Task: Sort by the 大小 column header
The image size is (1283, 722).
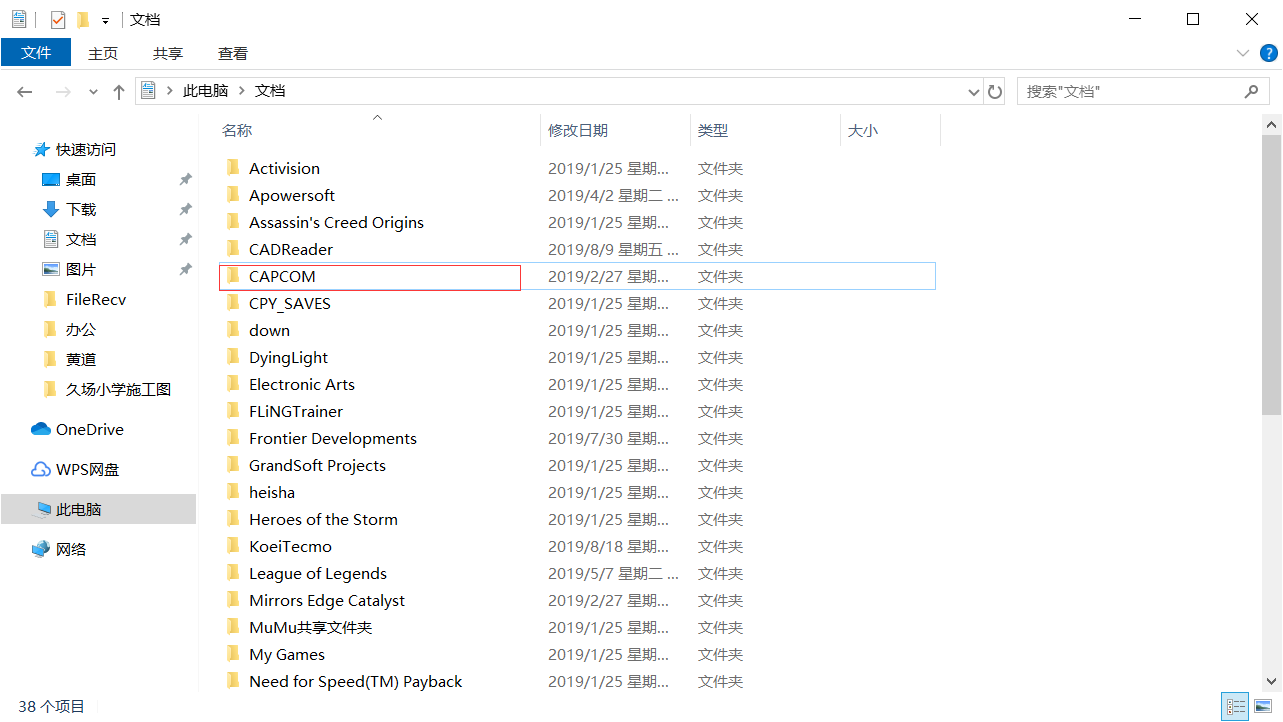Action: pyautogui.click(x=863, y=130)
